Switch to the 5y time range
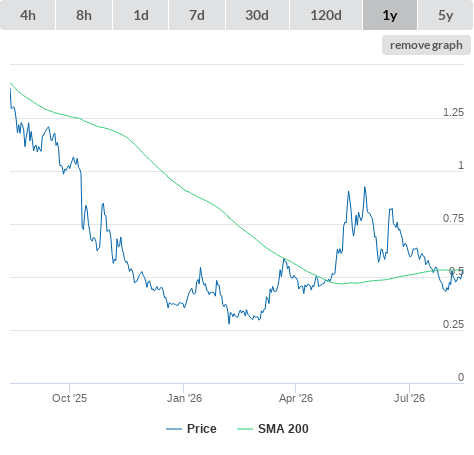The image size is (474, 455). [x=446, y=15]
